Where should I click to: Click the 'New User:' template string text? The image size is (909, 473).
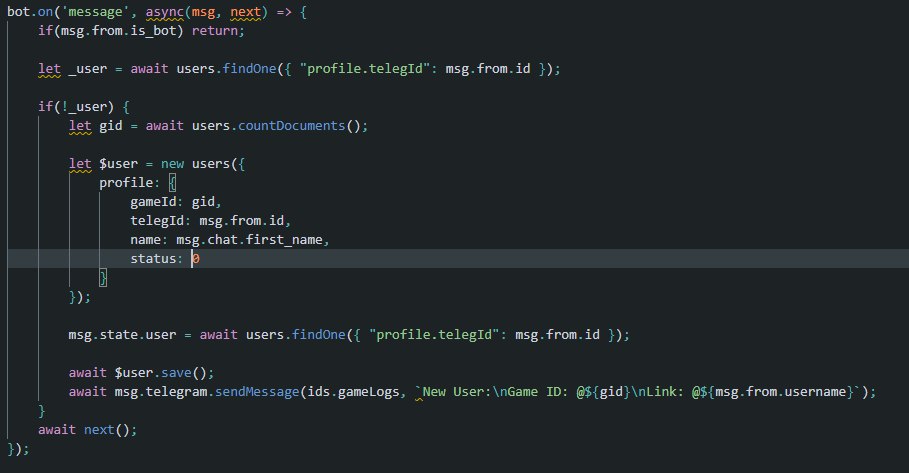[457, 392]
